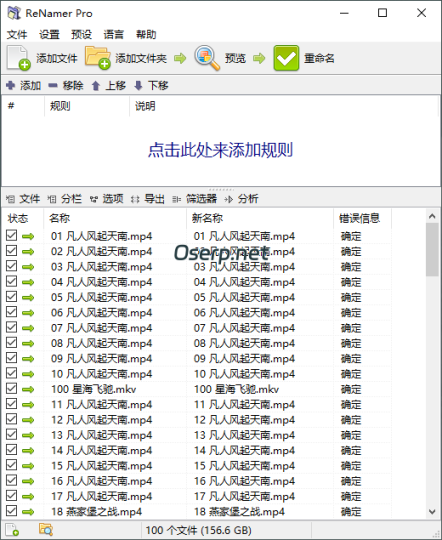Uncheck the checkbox for 01 凡人风起天南.mp4
The height and width of the screenshot is (540, 442).
pyautogui.click(x=11, y=236)
